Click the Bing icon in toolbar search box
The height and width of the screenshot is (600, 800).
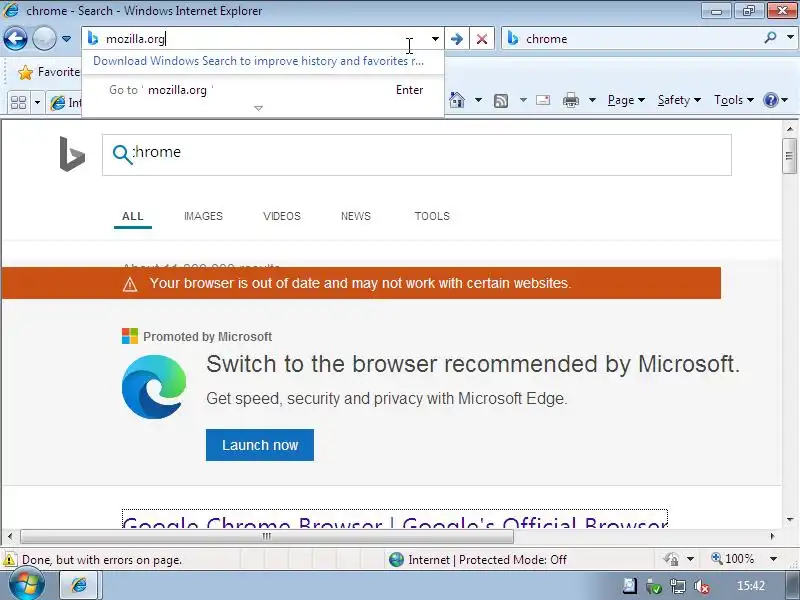click(513, 39)
